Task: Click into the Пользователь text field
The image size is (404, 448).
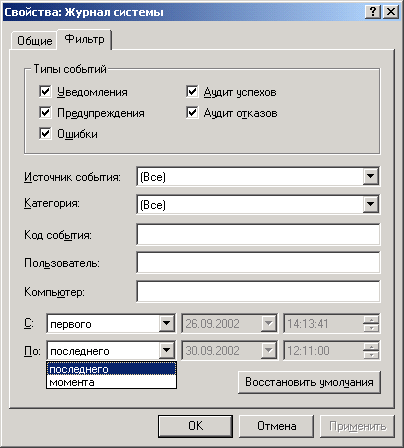Action: [x=258, y=263]
